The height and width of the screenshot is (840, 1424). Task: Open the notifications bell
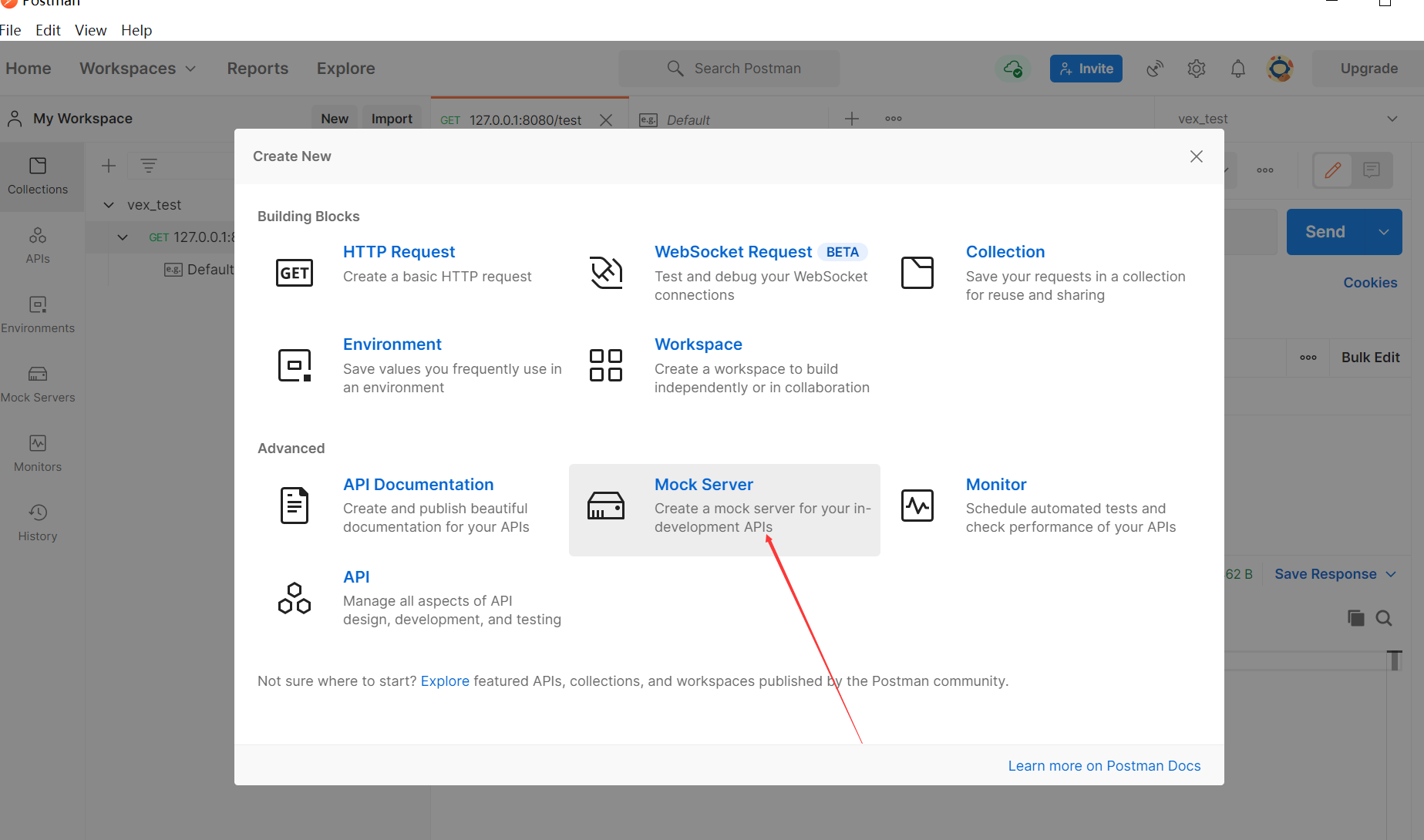coord(1238,69)
